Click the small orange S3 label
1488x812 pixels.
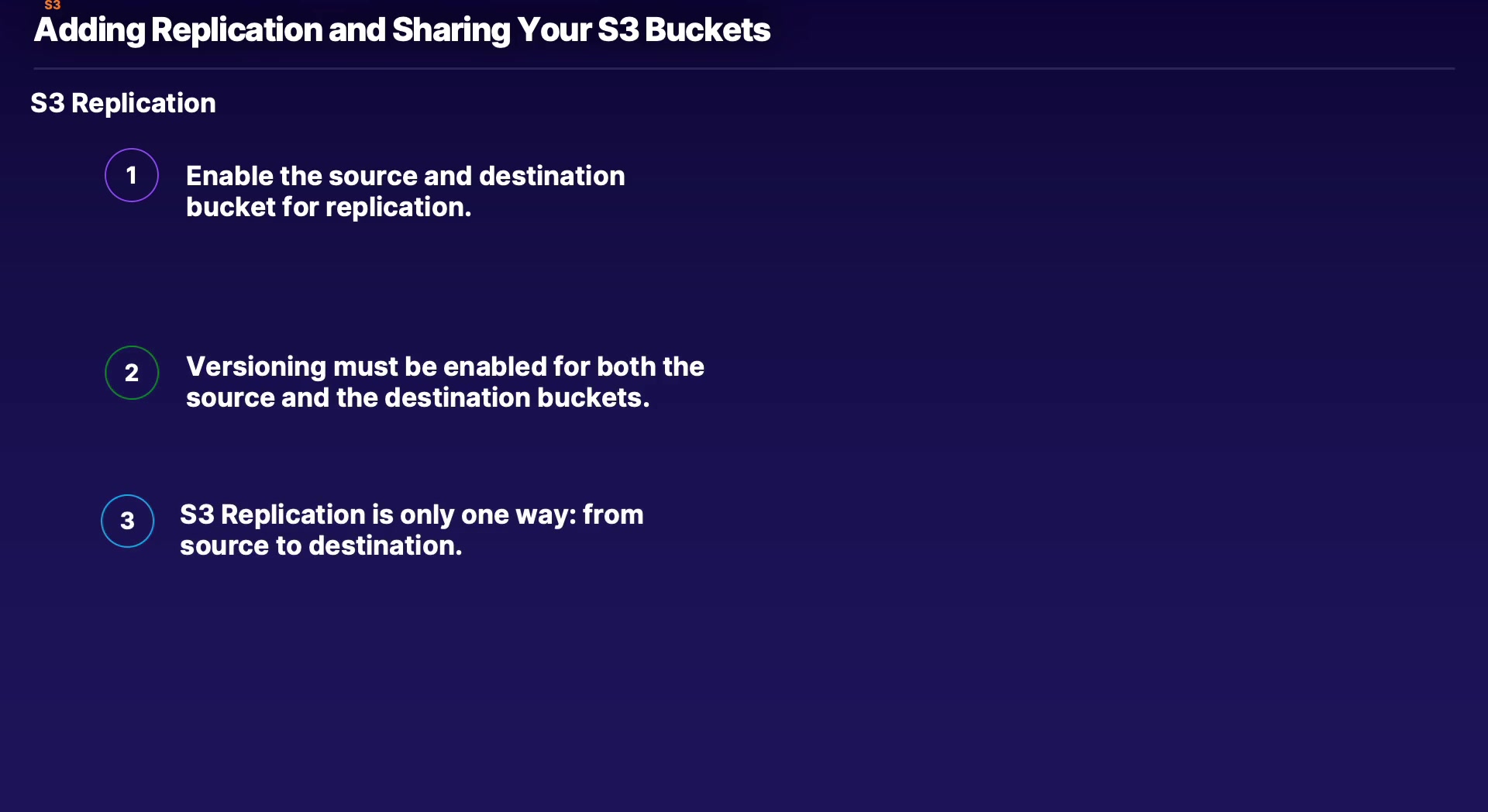click(x=52, y=5)
